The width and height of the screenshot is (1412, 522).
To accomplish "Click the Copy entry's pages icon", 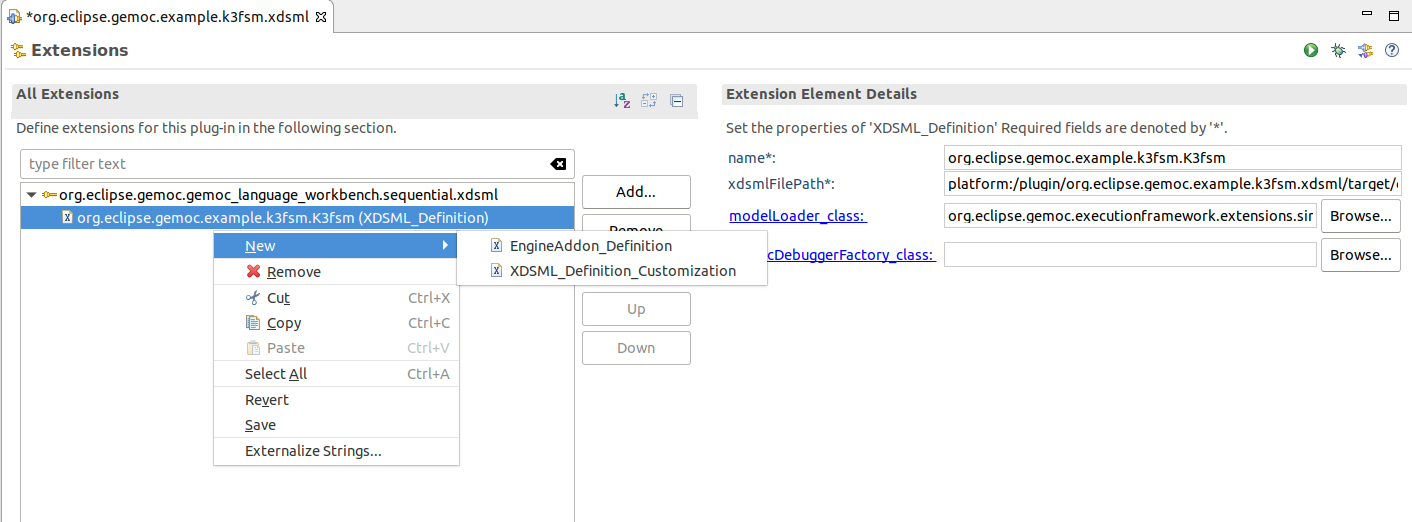I will point(253,323).
